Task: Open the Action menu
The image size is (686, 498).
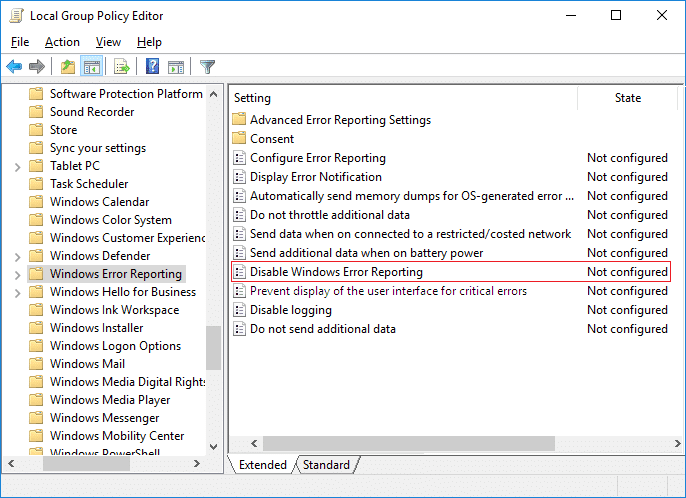Action: (x=62, y=42)
